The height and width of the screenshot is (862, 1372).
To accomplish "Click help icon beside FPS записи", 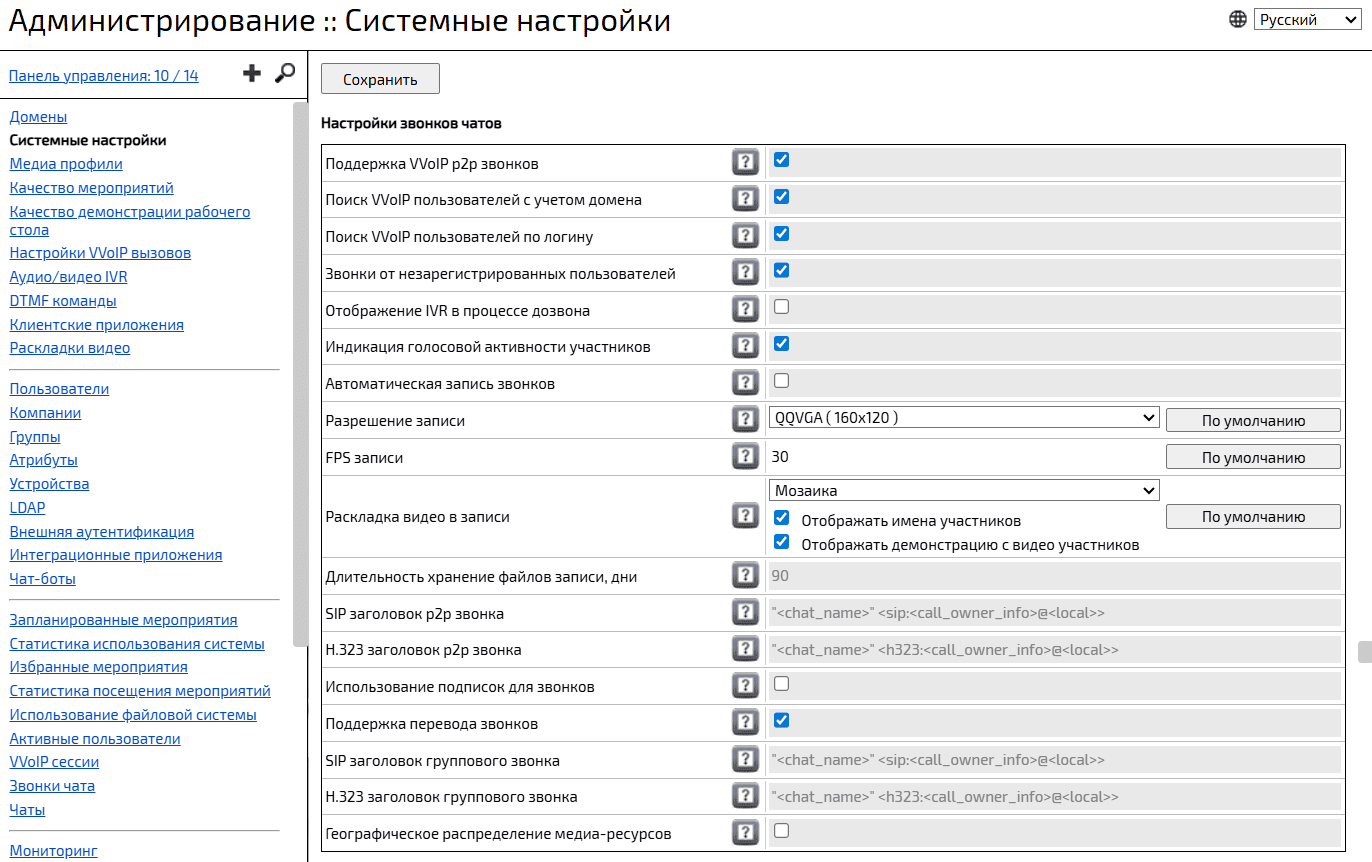I will click(745, 457).
